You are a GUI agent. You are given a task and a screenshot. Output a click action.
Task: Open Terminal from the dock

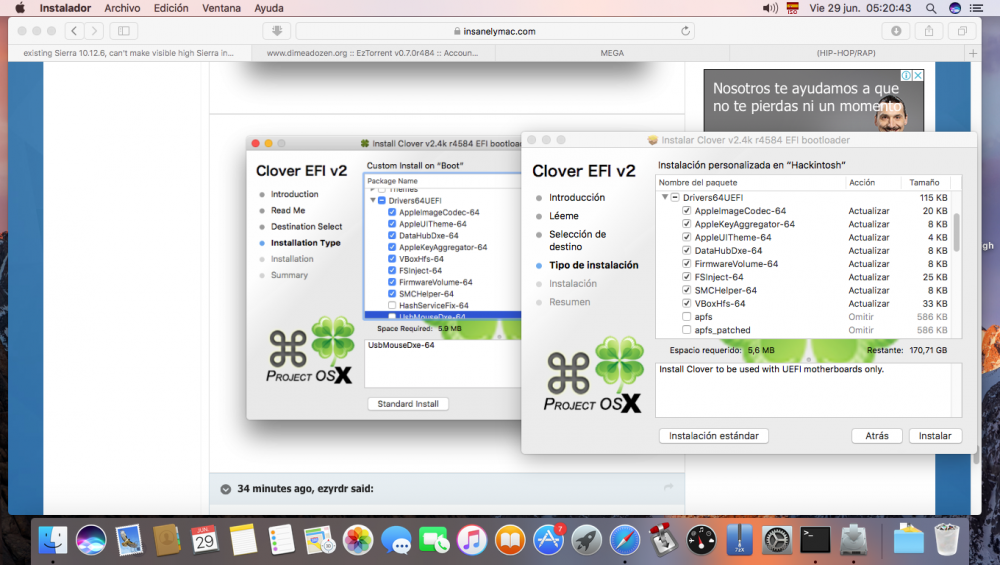click(x=816, y=540)
